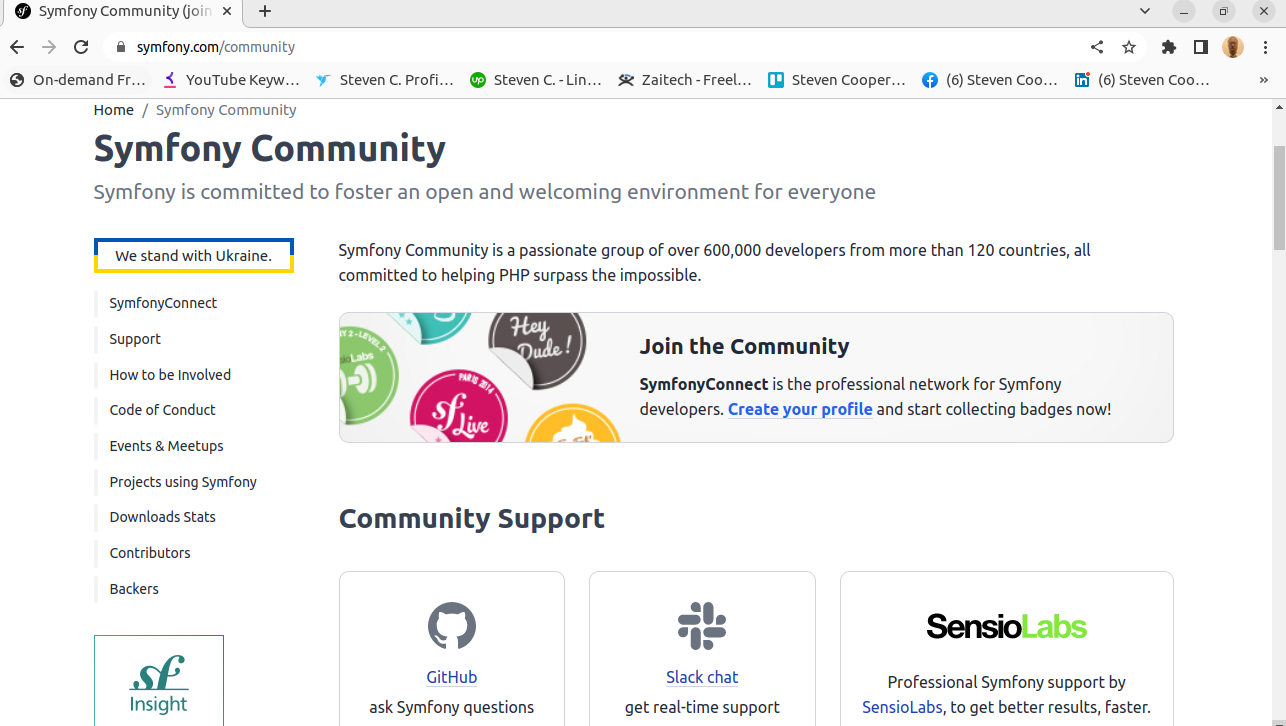Open Downloads Stats sidebar item

point(162,517)
